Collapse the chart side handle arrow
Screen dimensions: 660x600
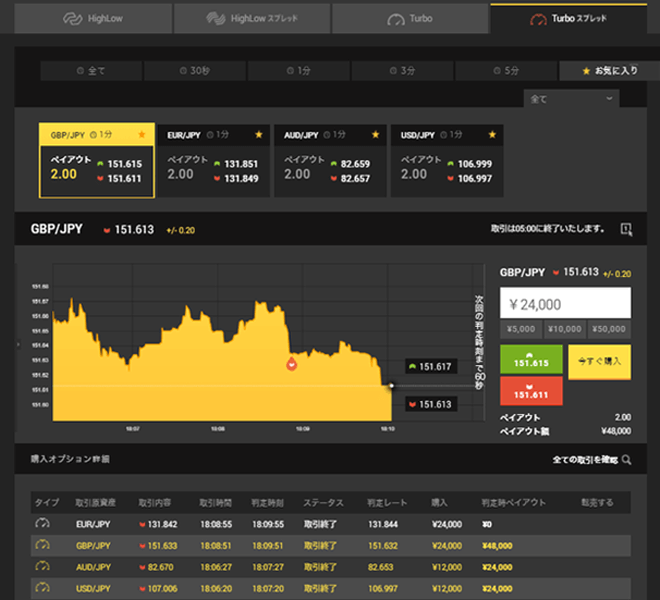(x=18, y=345)
